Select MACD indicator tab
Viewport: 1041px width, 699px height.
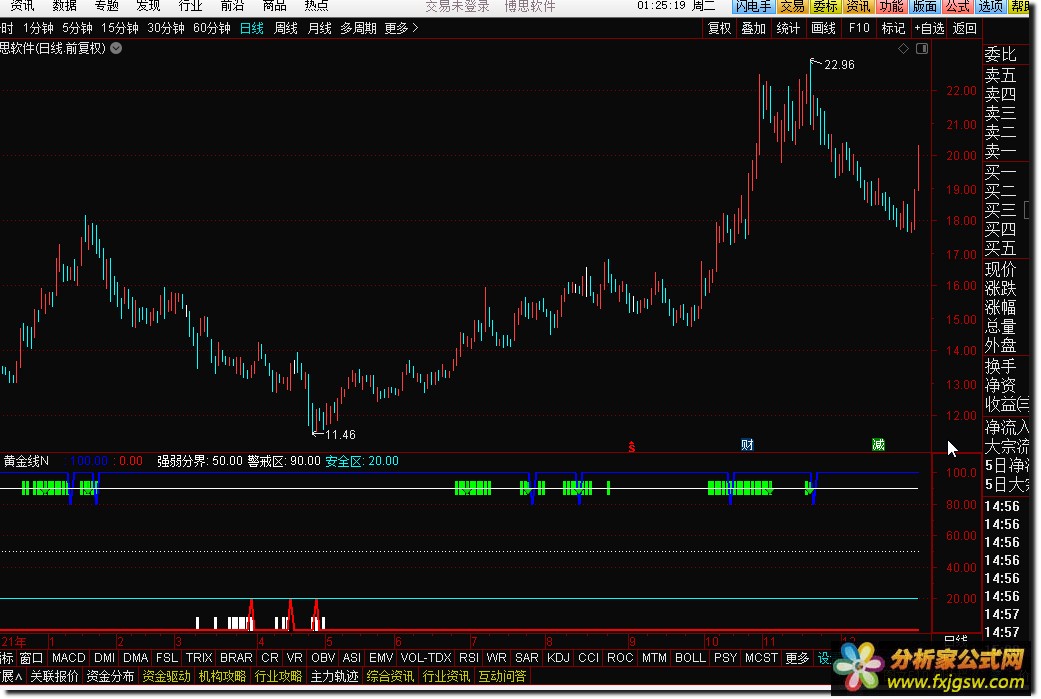coord(68,658)
